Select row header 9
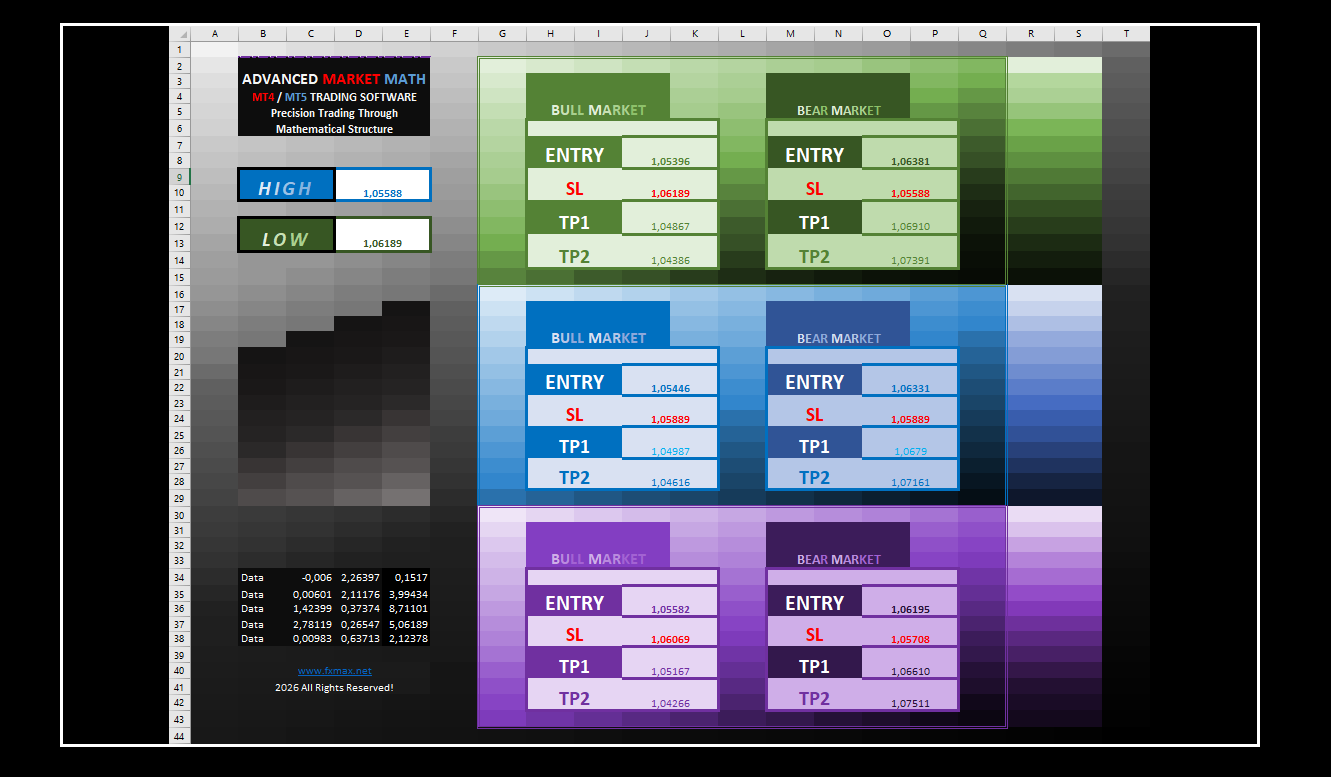Viewport: 1331px width, 777px height. pos(179,177)
